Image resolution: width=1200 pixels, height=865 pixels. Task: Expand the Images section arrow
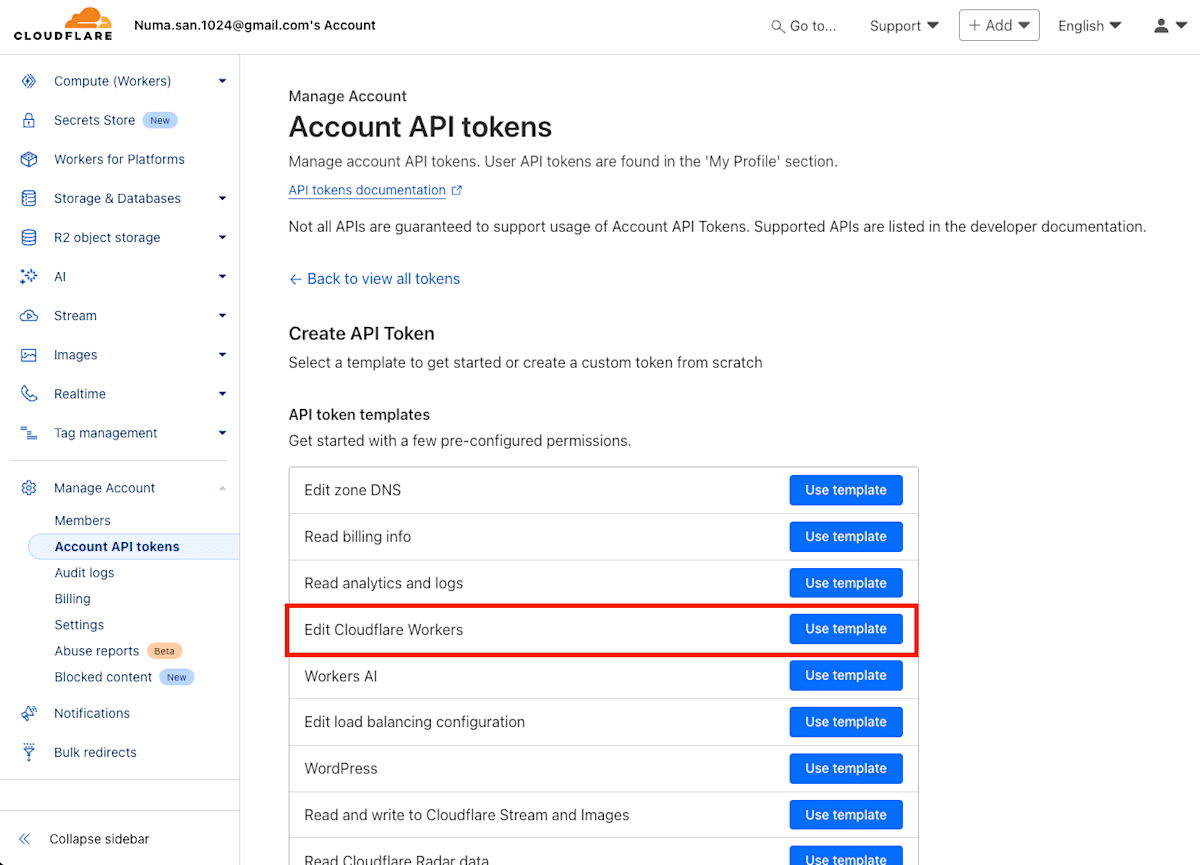click(222, 355)
